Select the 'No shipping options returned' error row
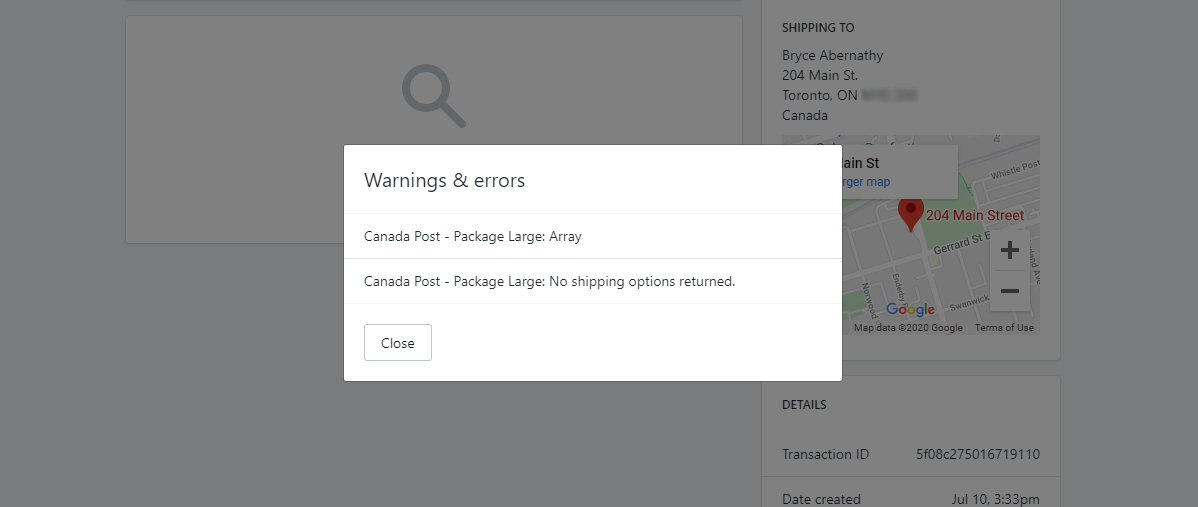 pos(593,281)
